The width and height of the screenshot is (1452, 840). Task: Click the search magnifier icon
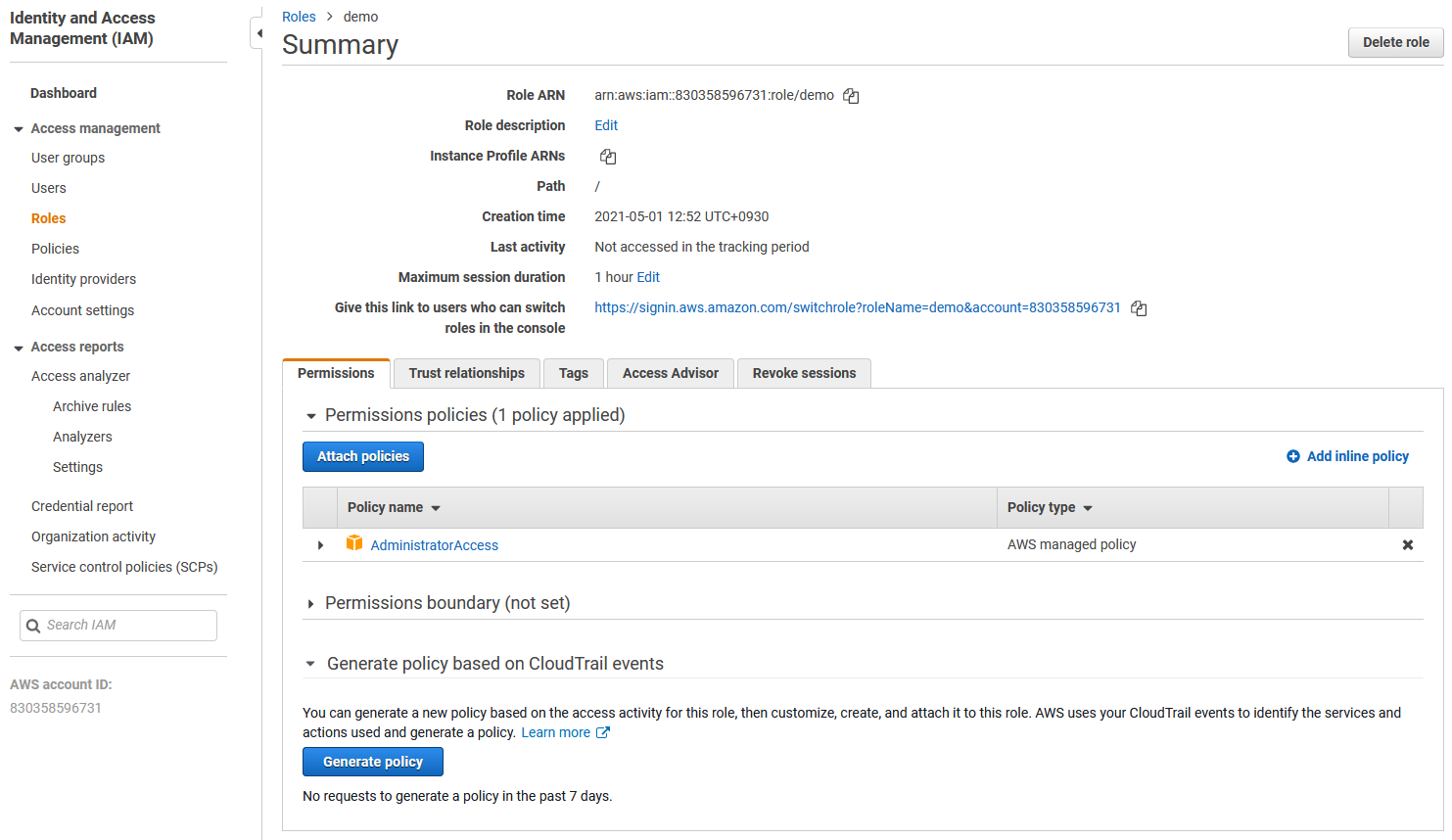pos(33,626)
